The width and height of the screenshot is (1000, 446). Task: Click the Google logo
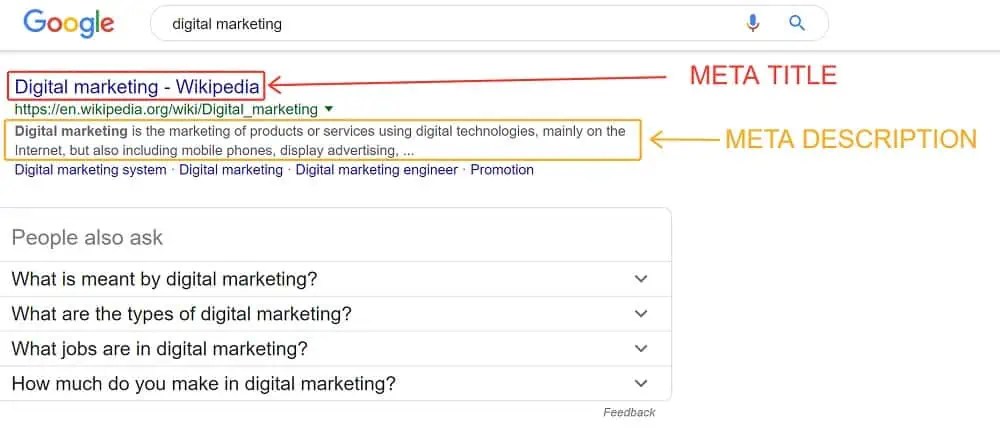click(x=69, y=24)
